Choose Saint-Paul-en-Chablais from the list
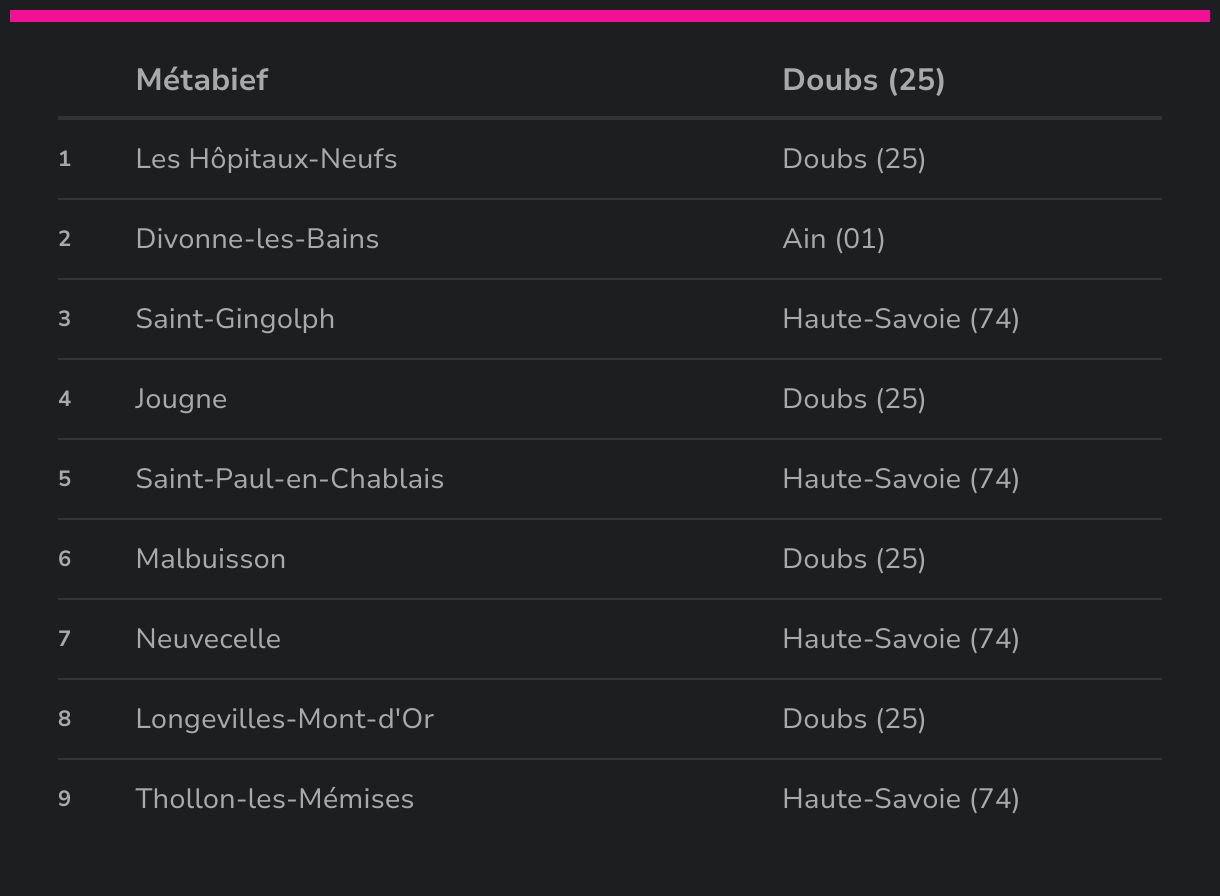 point(290,479)
